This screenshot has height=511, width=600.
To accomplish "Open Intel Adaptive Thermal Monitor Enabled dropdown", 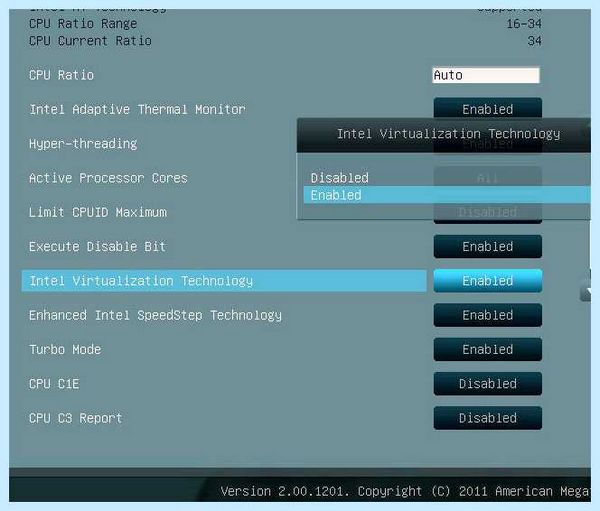I will click(x=488, y=109).
